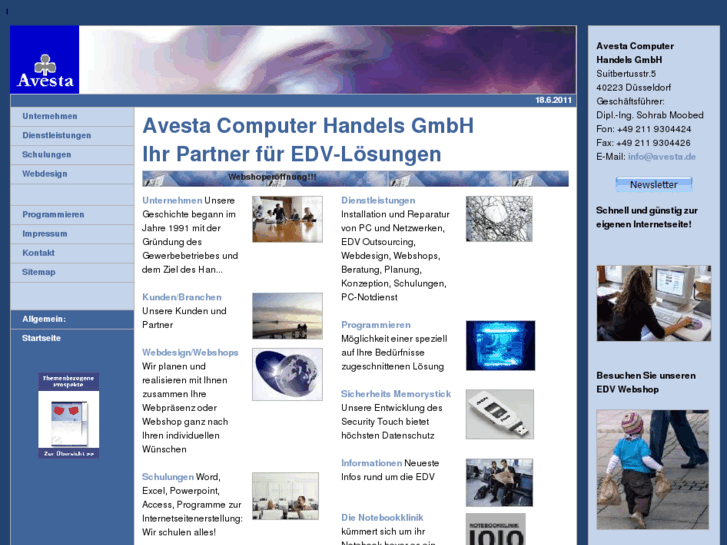Open the Sicherheits Memorystick link

pos(396,394)
